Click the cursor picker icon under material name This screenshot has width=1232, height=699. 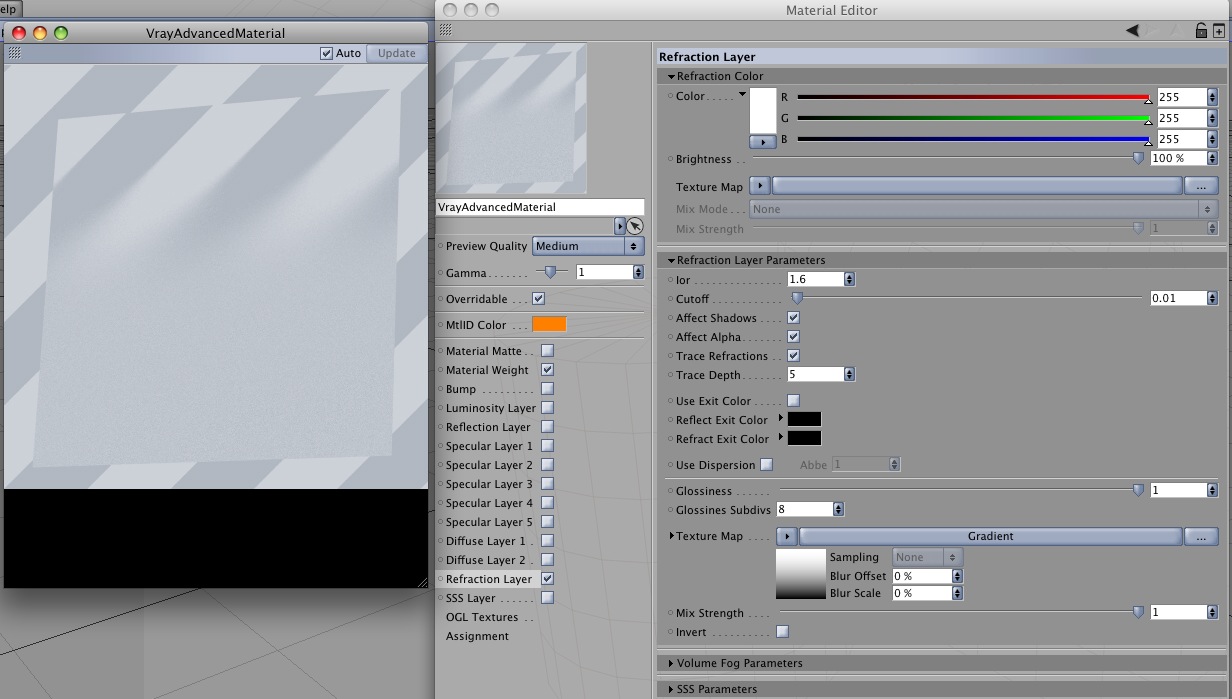point(635,226)
